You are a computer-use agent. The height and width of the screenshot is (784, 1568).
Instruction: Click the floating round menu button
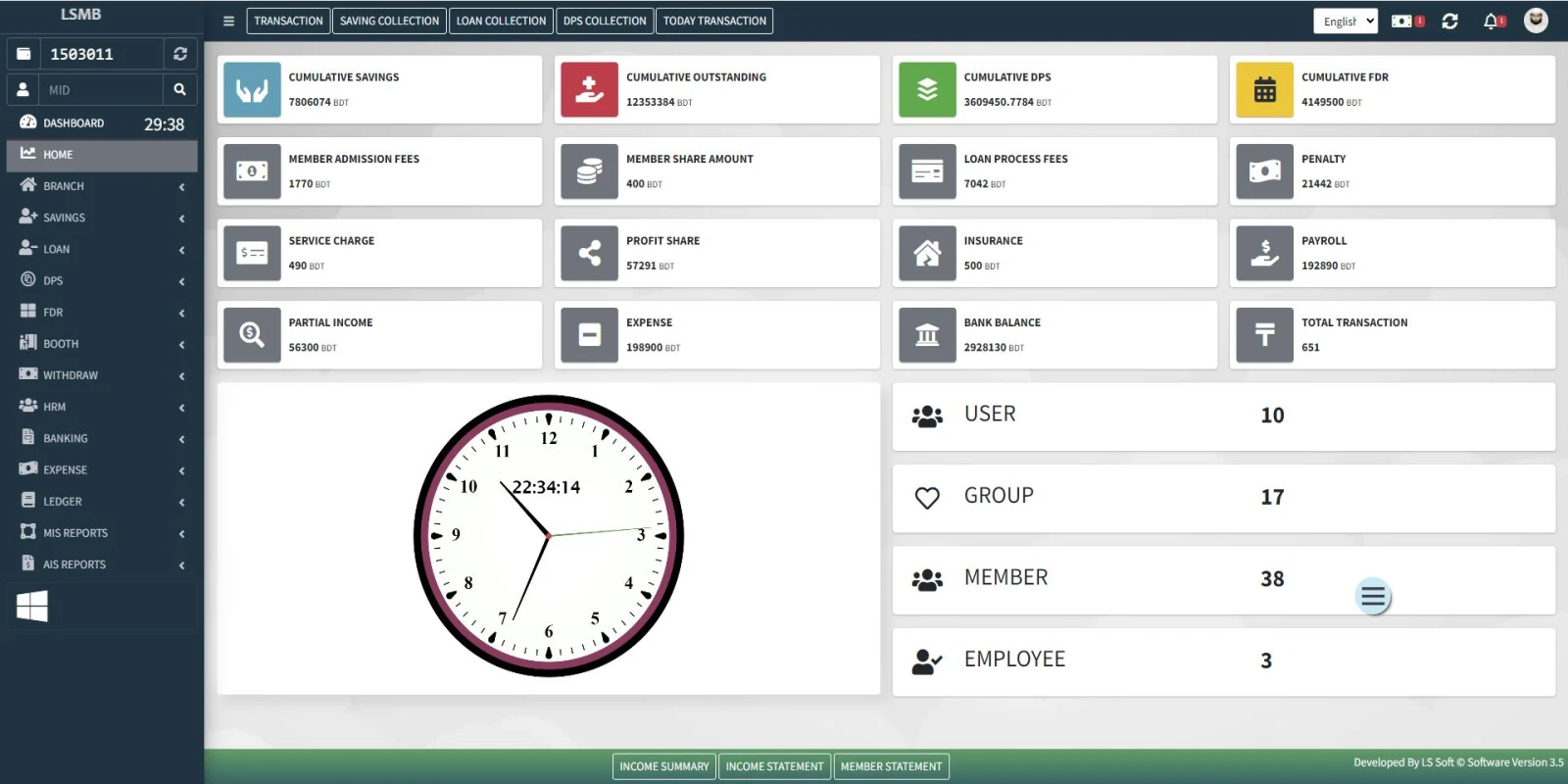click(1373, 596)
